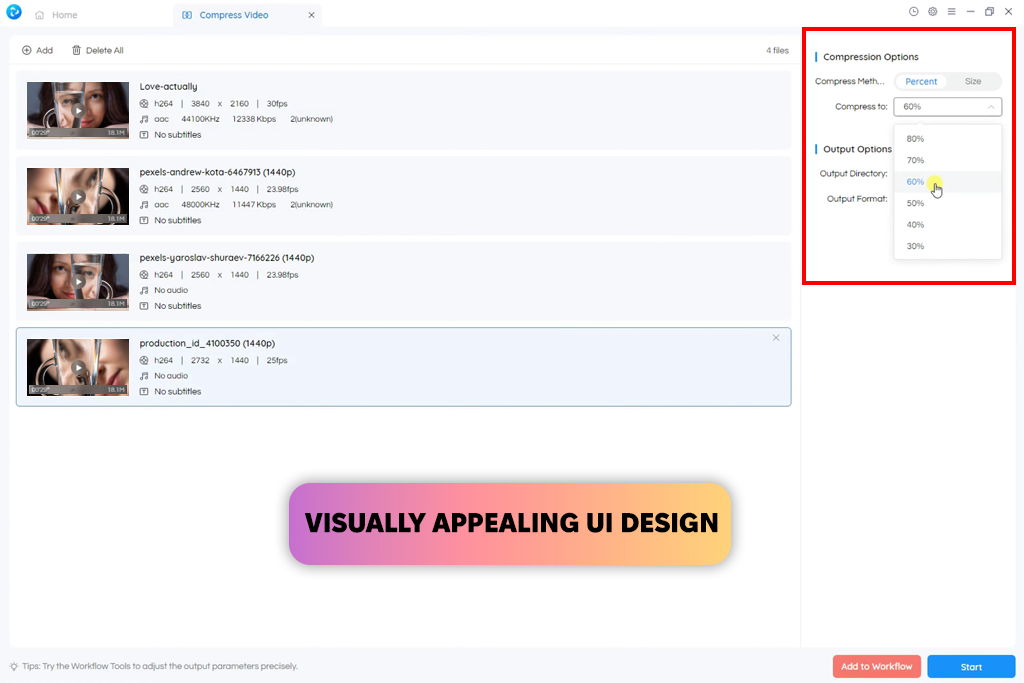Image resolution: width=1024 pixels, height=683 pixels.
Task: Click audio icon of pexels-yaroslav-shuraev
Action: coord(144,290)
